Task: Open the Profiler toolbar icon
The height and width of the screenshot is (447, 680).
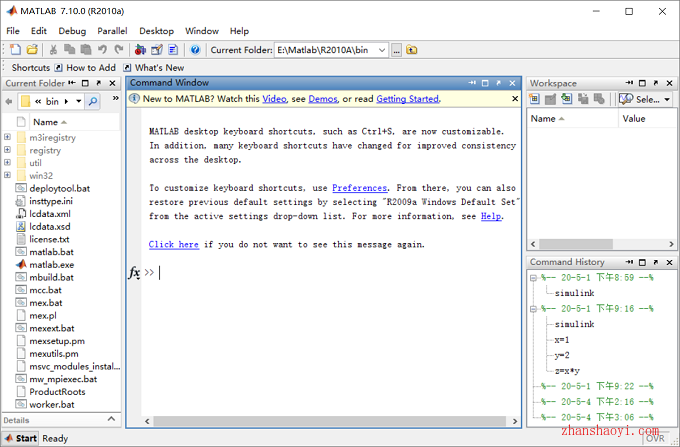Action: click(x=173, y=50)
